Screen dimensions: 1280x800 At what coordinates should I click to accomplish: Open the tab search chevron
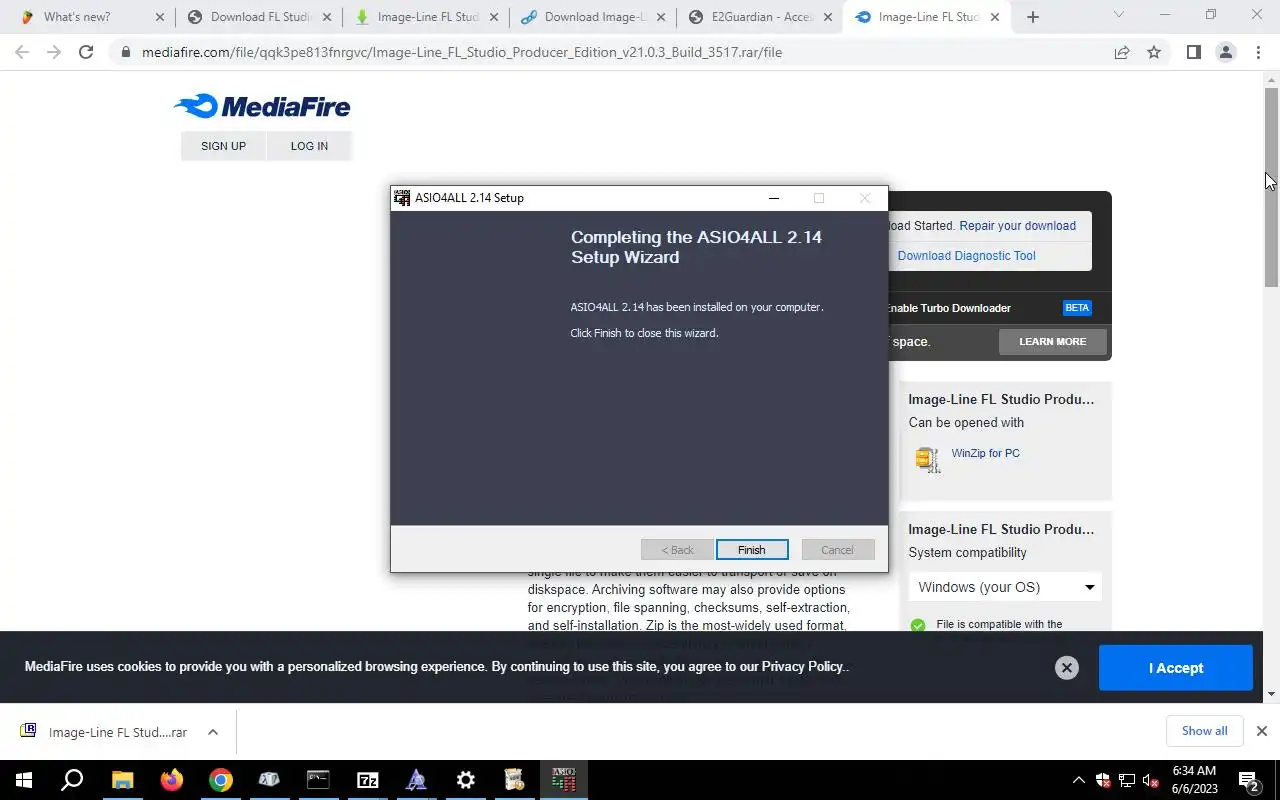pos(1119,15)
